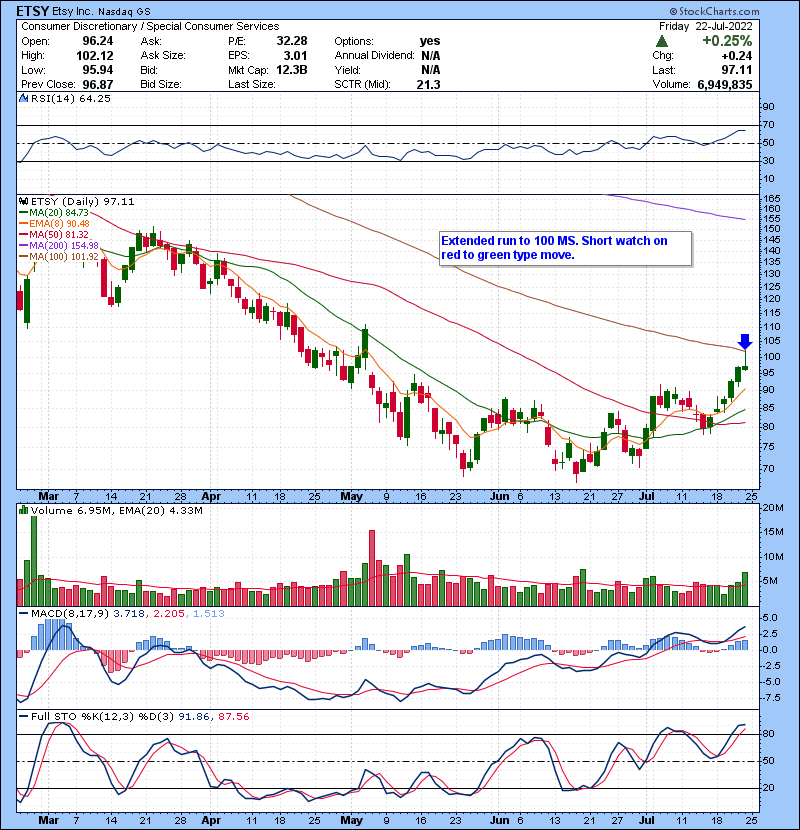This screenshot has height=830, width=800.
Task: Click the May label on price chart axis
Action: click(351, 497)
